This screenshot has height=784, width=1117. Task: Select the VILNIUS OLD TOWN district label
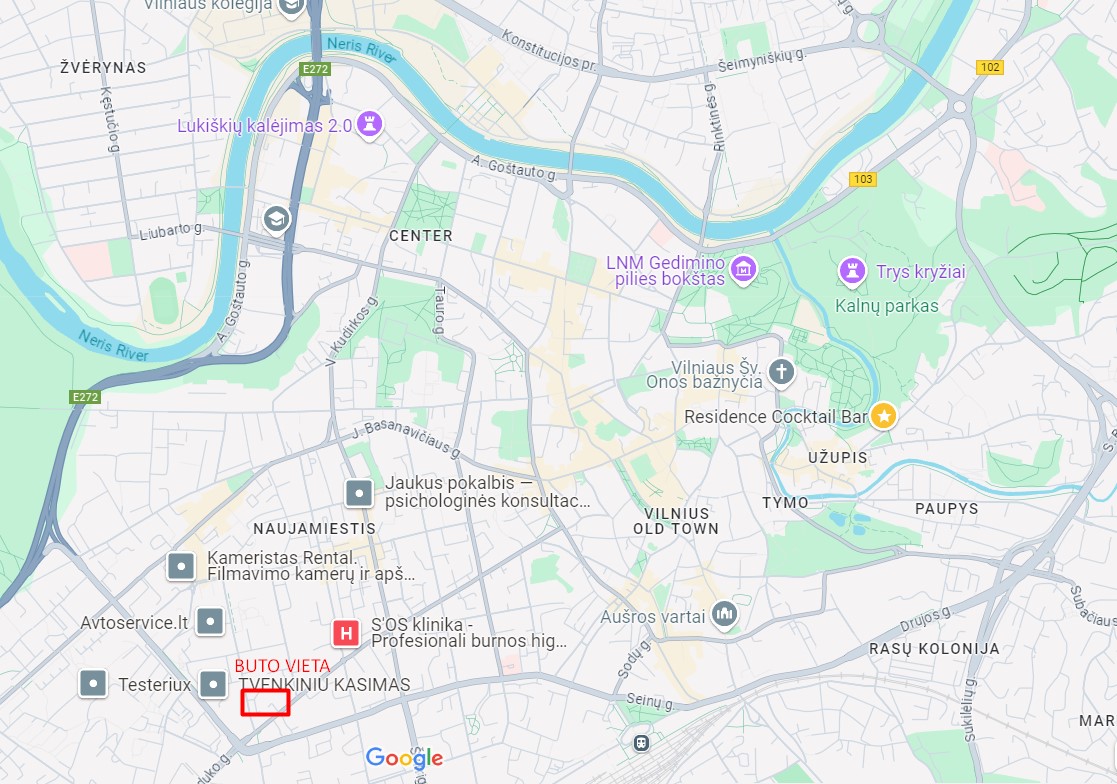(676, 521)
